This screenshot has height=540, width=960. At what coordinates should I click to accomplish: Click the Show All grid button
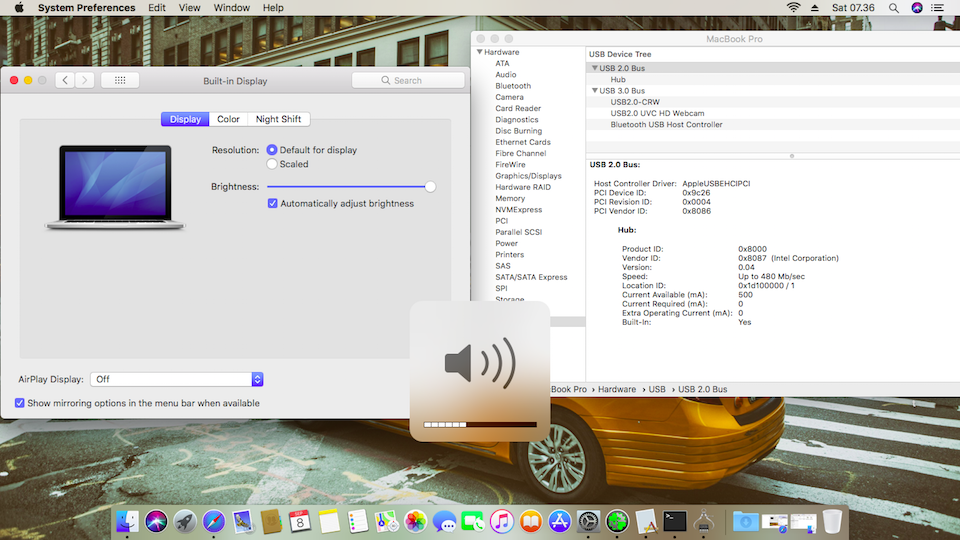(x=120, y=80)
